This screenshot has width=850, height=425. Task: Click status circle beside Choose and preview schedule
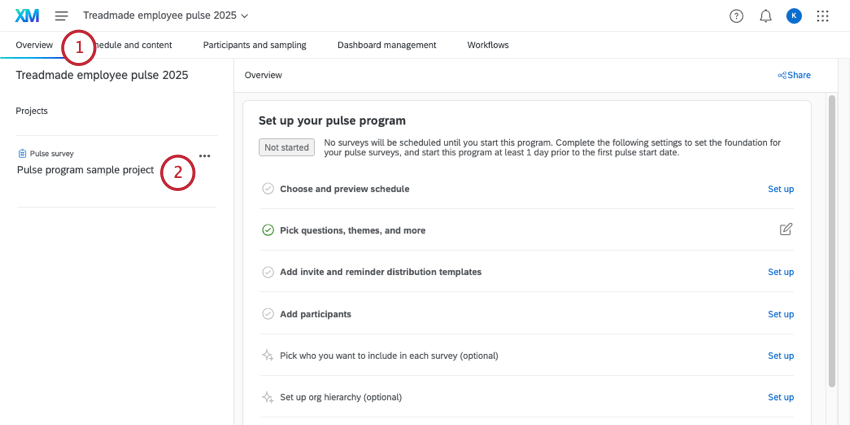coord(268,188)
